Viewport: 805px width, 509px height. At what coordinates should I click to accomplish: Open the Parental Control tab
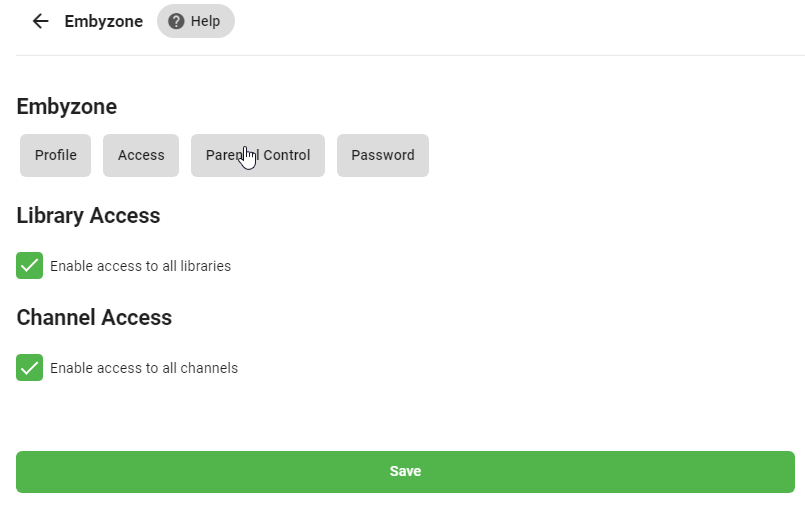click(258, 155)
